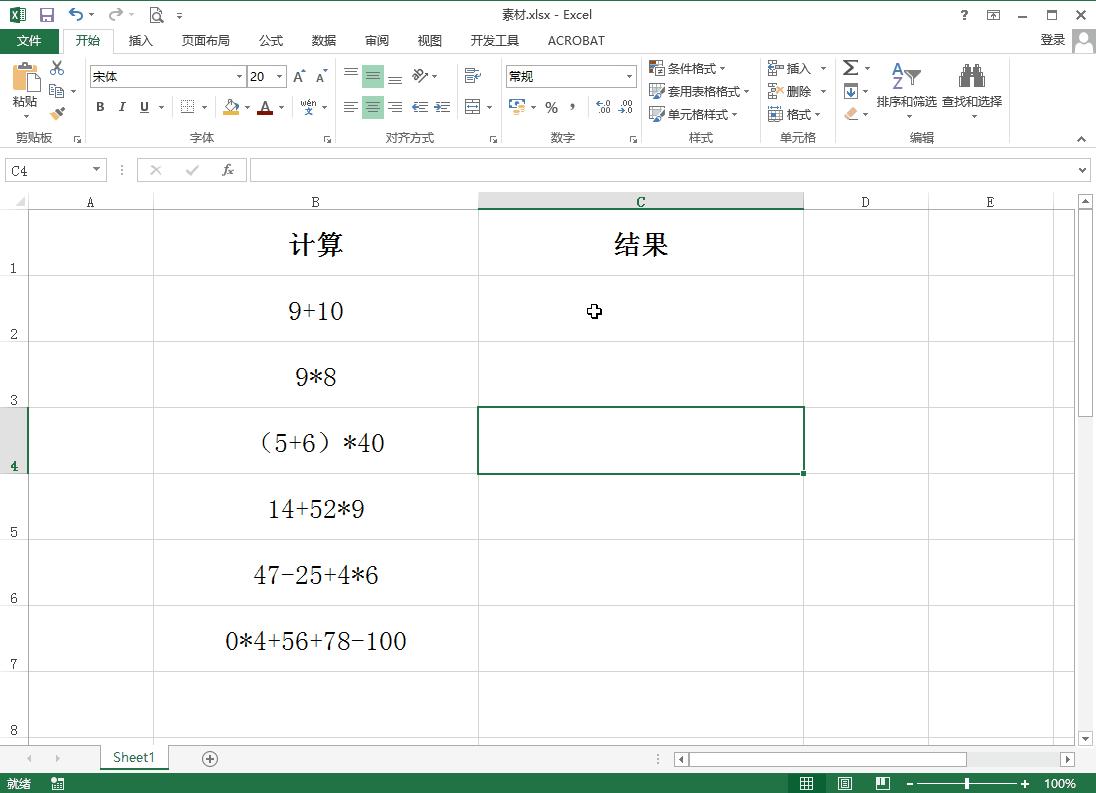Click Decrease Decimal icon
The image size is (1096, 793).
(x=626, y=107)
